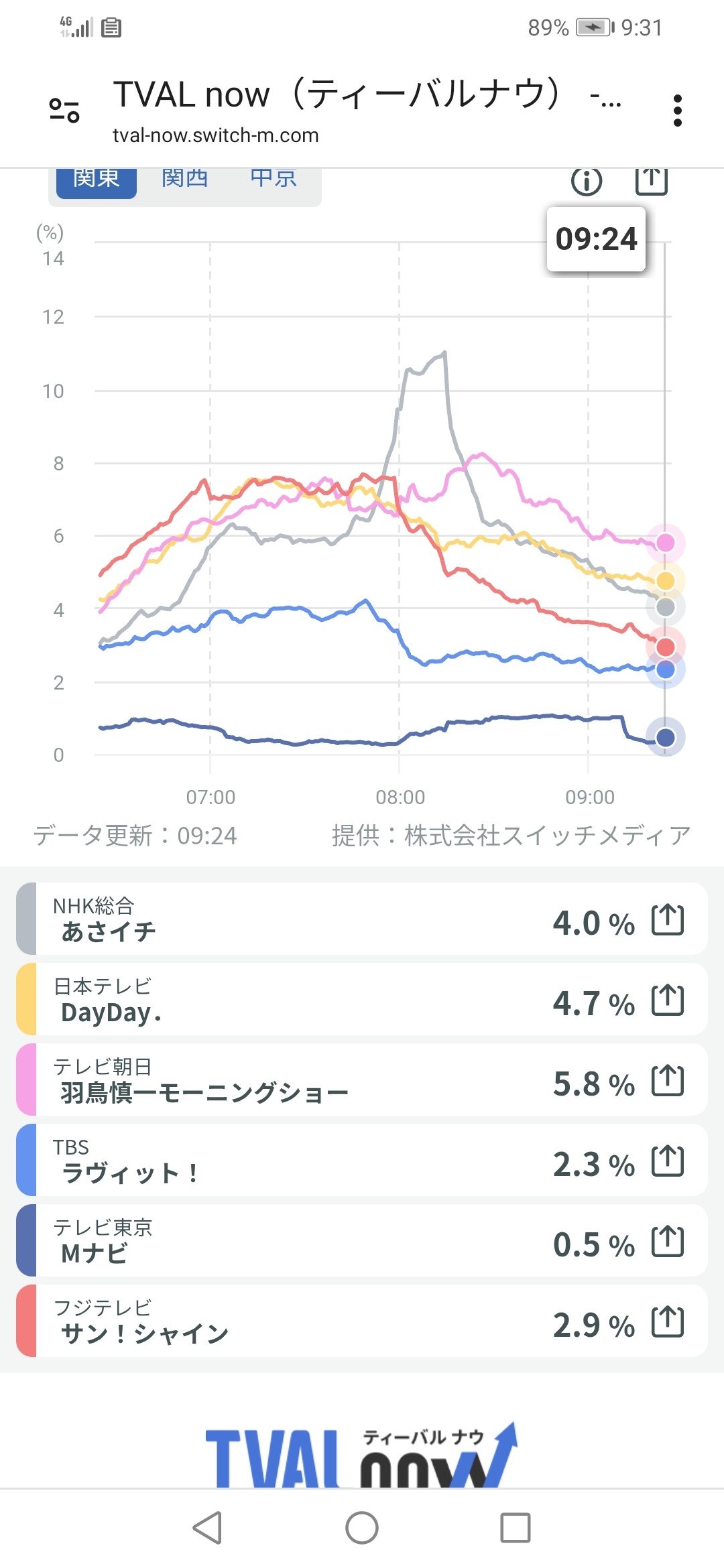
Task: Tap the pink テレビ朝日 data point on the chart
Action: click(x=665, y=542)
